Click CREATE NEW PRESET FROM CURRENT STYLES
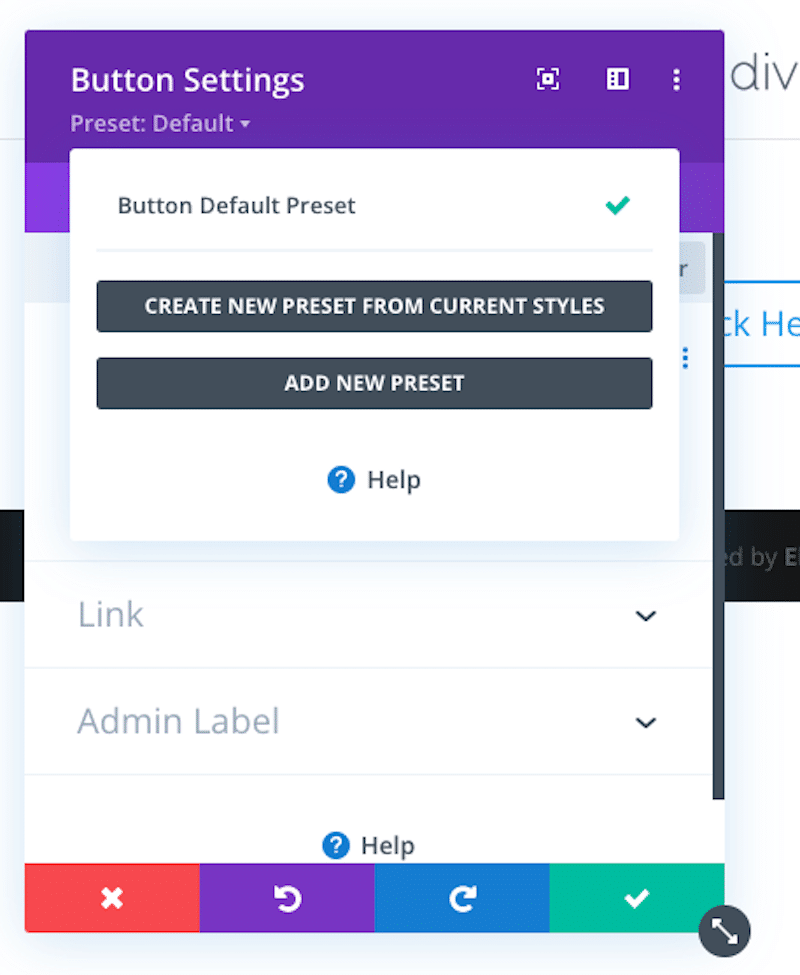The image size is (800, 975). pyautogui.click(x=373, y=306)
